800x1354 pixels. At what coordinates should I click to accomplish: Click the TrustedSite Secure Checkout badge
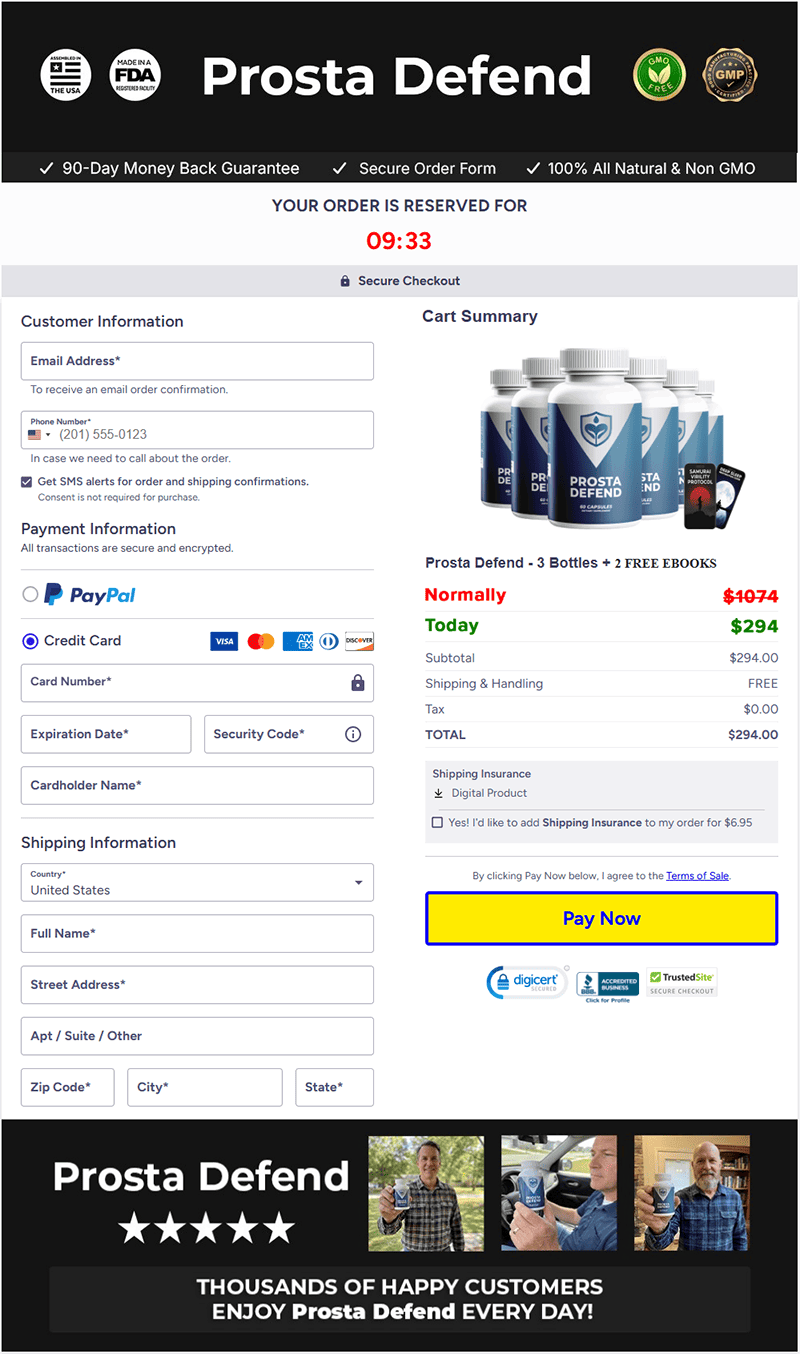[682, 982]
